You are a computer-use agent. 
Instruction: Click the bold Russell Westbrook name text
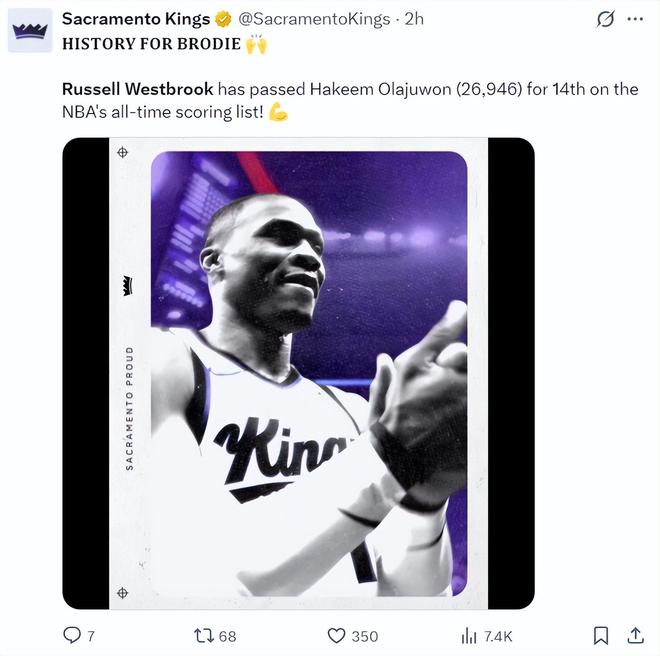(x=137, y=89)
